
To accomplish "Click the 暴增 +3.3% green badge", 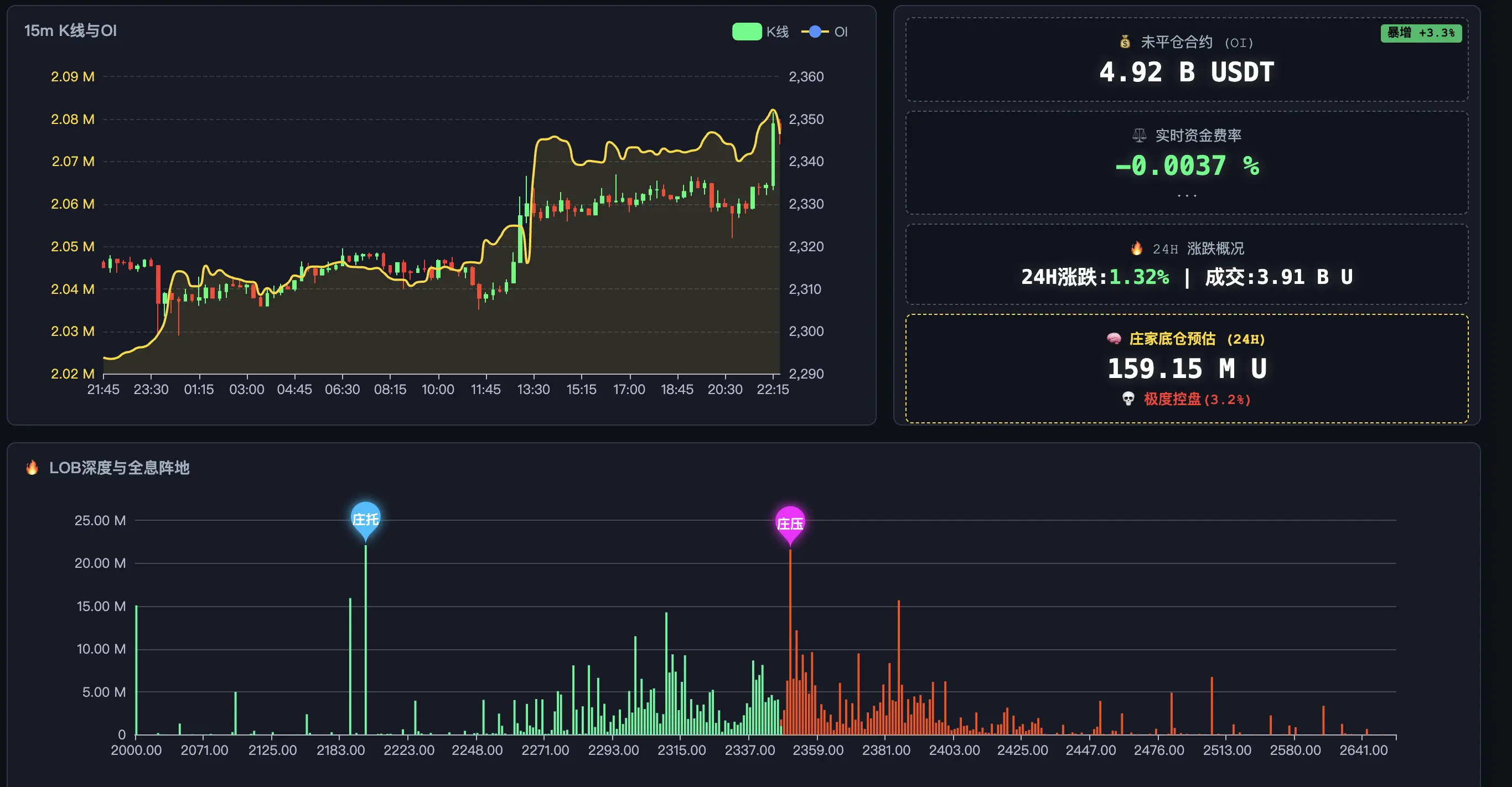I will (x=1421, y=33).
